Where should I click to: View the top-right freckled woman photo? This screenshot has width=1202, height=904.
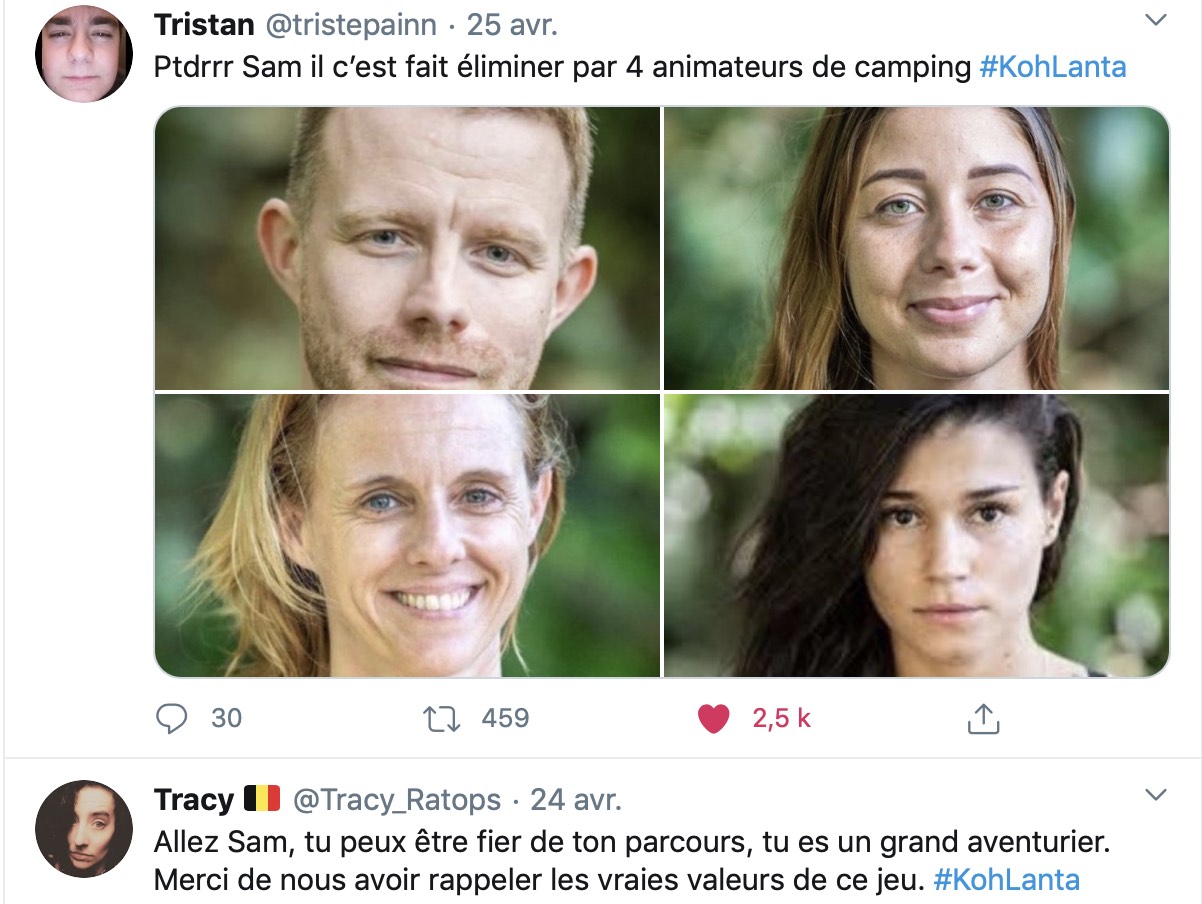tap(917, 248)
